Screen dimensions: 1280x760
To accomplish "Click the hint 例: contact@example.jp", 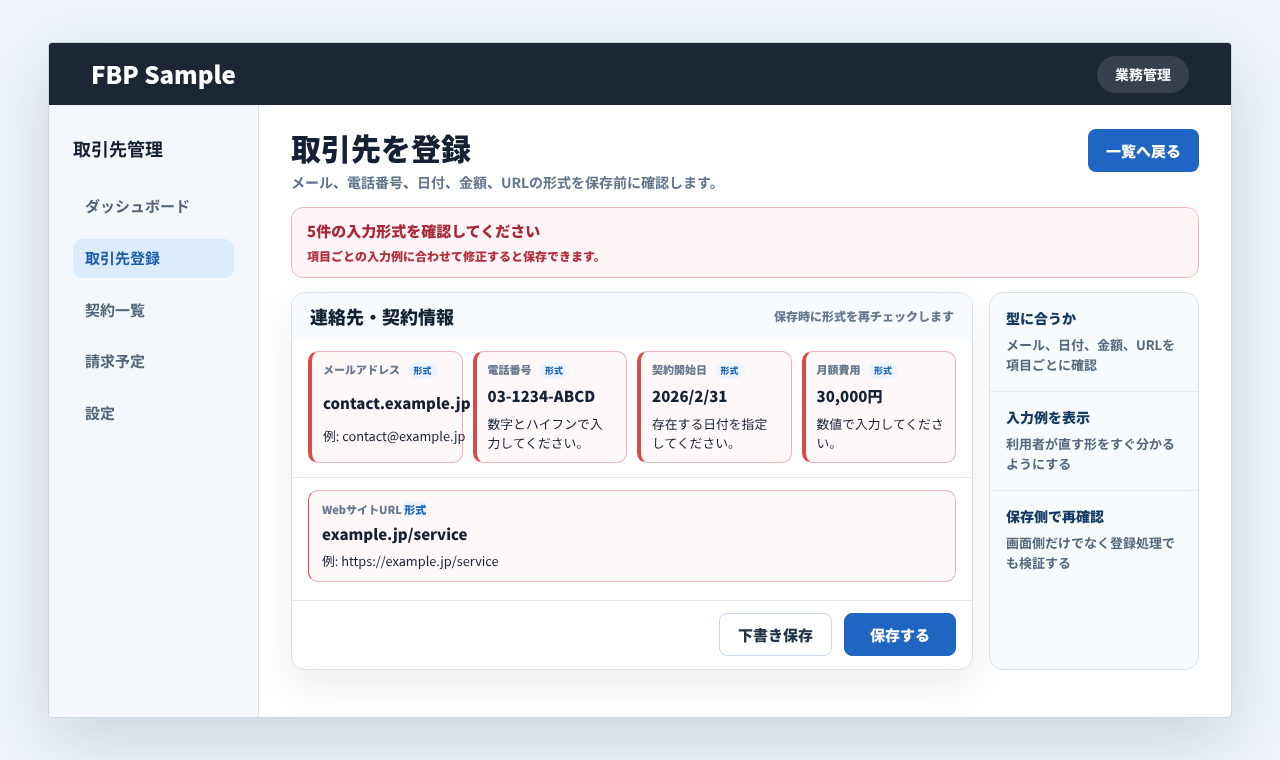I will tap(394, 436).
